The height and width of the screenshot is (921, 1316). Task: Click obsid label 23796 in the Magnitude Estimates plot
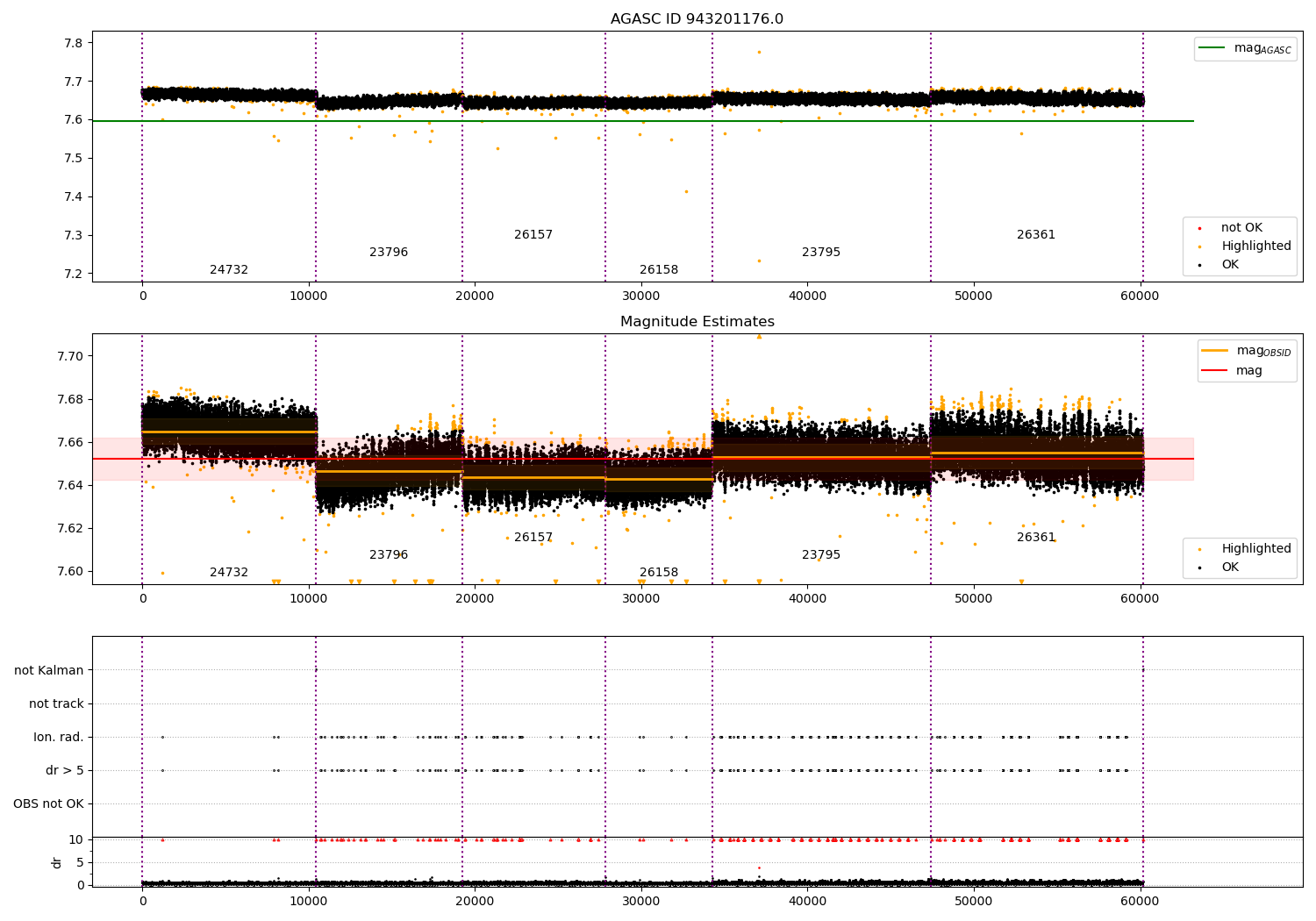point(389,555)
